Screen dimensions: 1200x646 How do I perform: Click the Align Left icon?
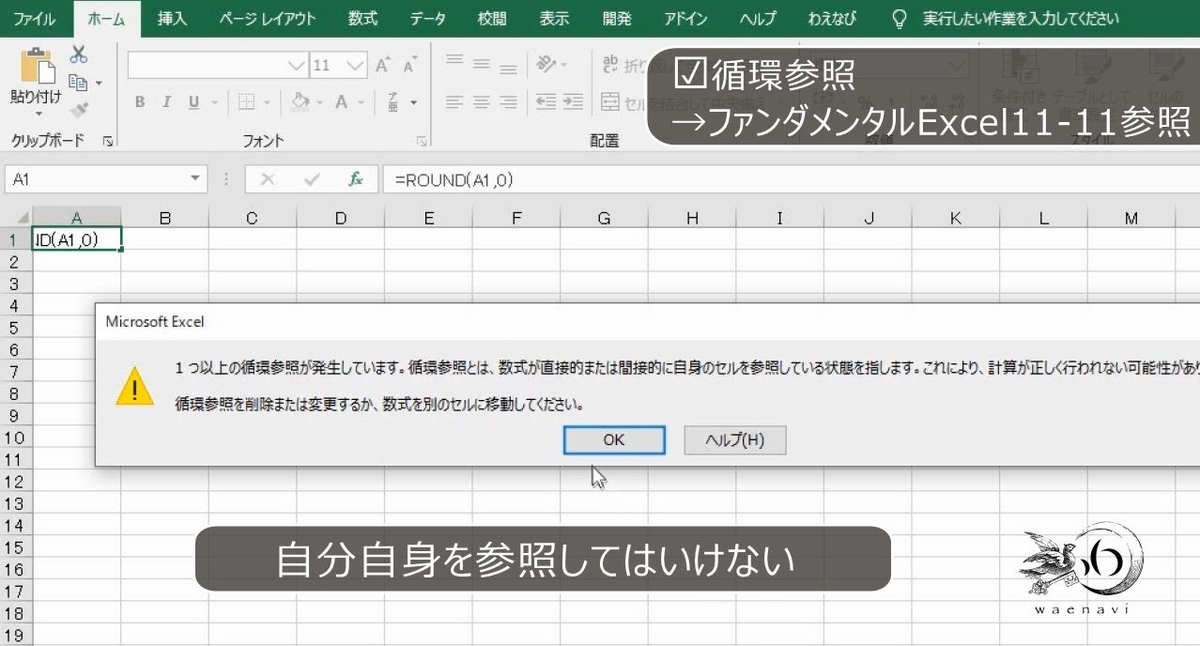pyautogui.click(x=455, y=102)
